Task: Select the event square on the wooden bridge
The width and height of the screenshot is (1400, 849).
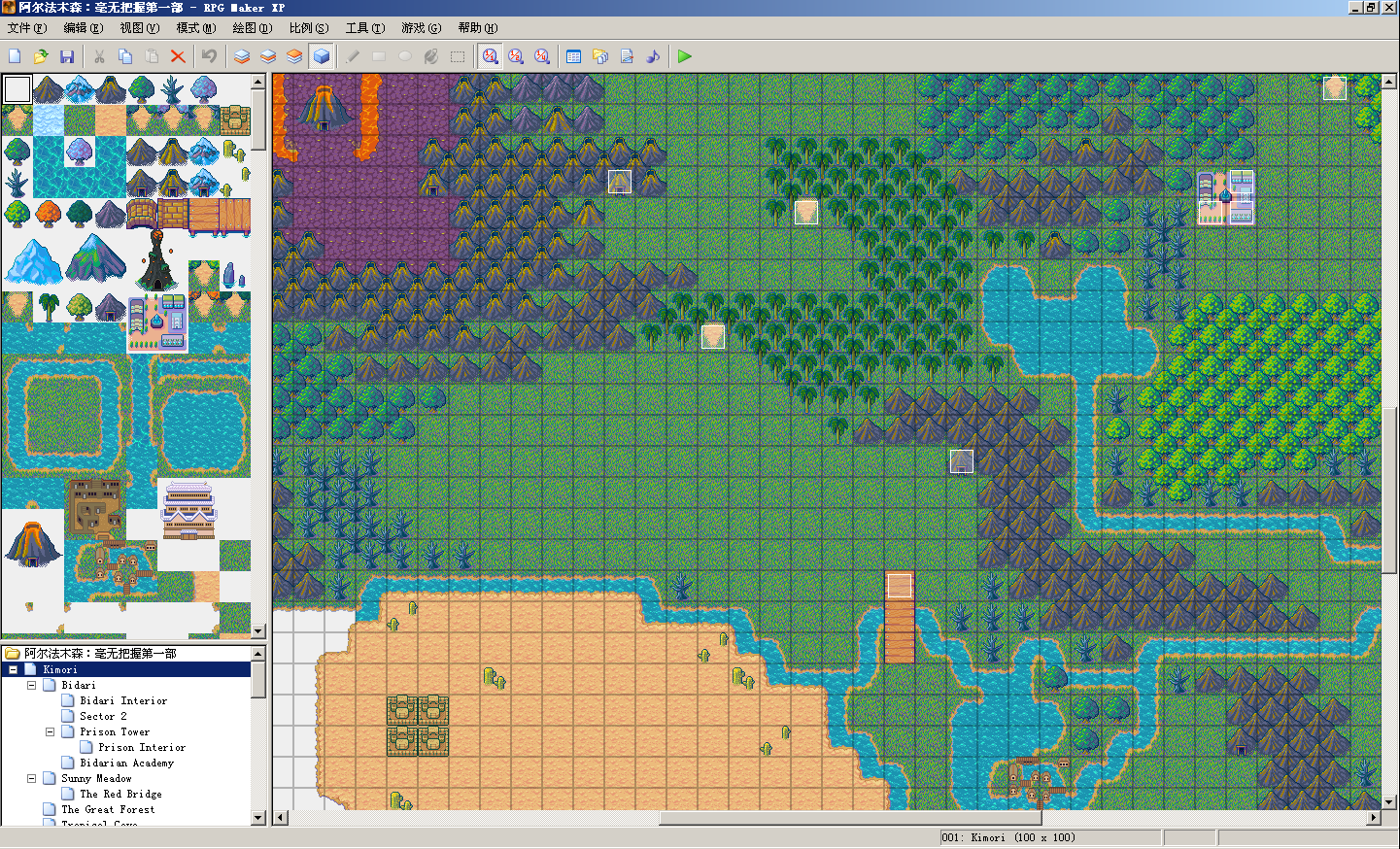Action: point(900,585)
